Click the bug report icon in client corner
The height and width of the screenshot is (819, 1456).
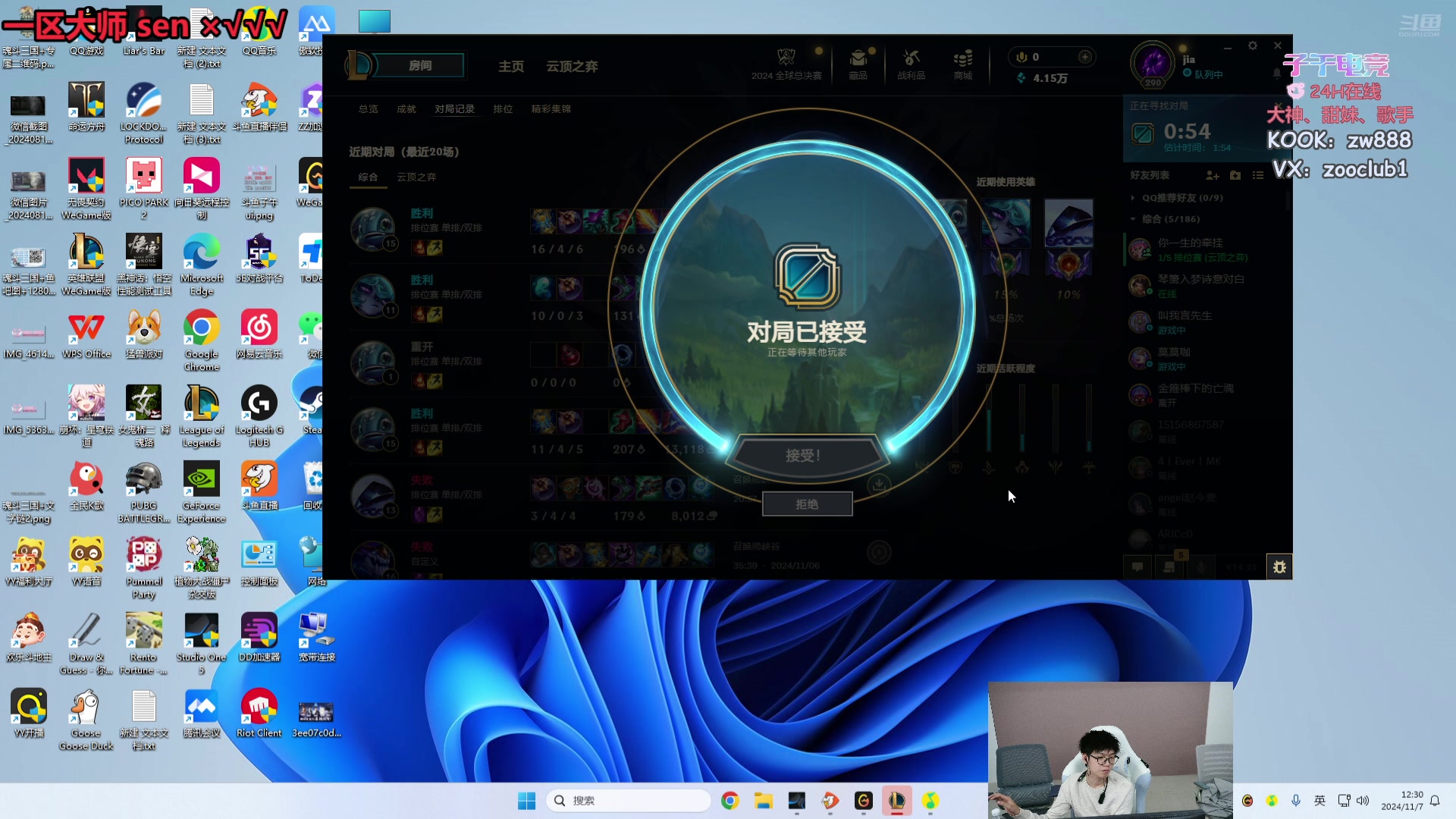1279,566
